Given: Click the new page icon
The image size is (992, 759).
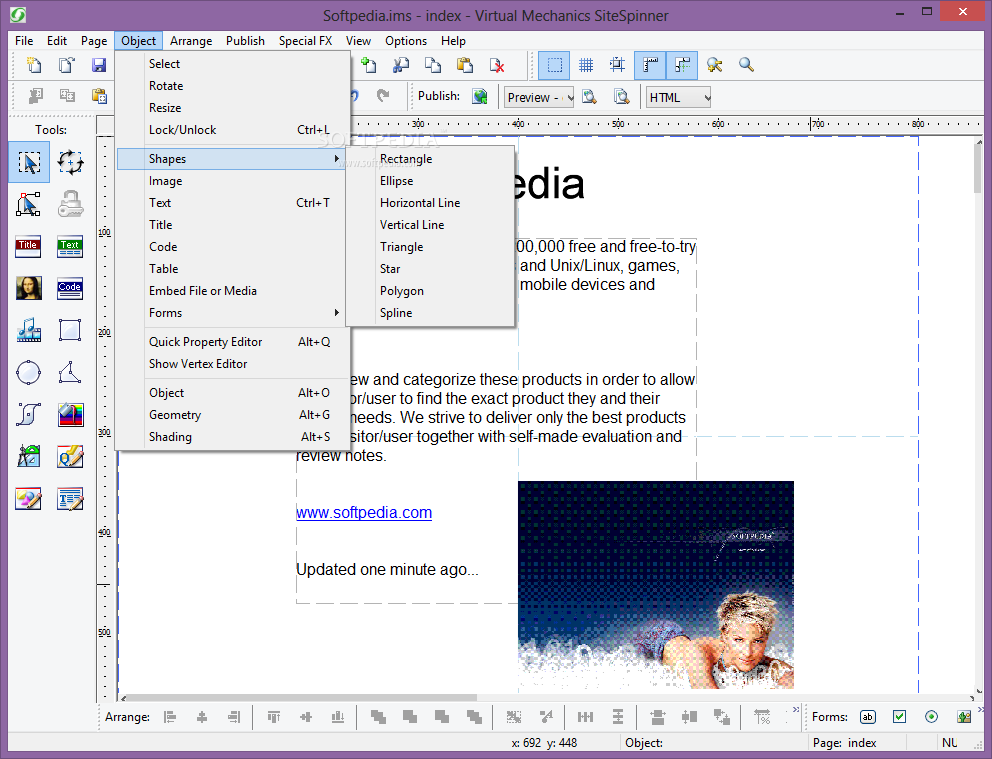Looking at the screenshot, I should coord(369,65).
